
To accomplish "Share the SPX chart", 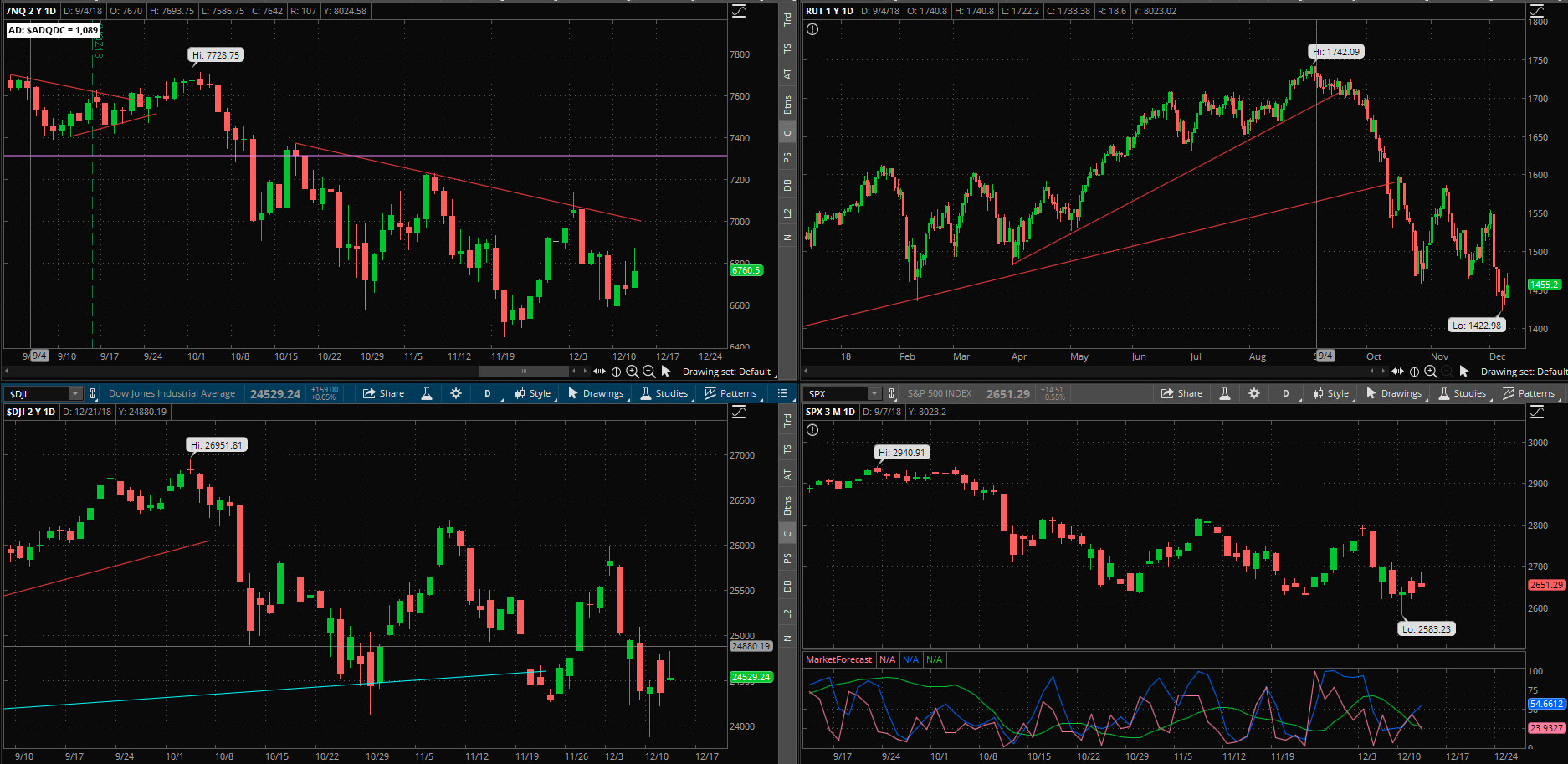I will click(x=1181, y=393).
